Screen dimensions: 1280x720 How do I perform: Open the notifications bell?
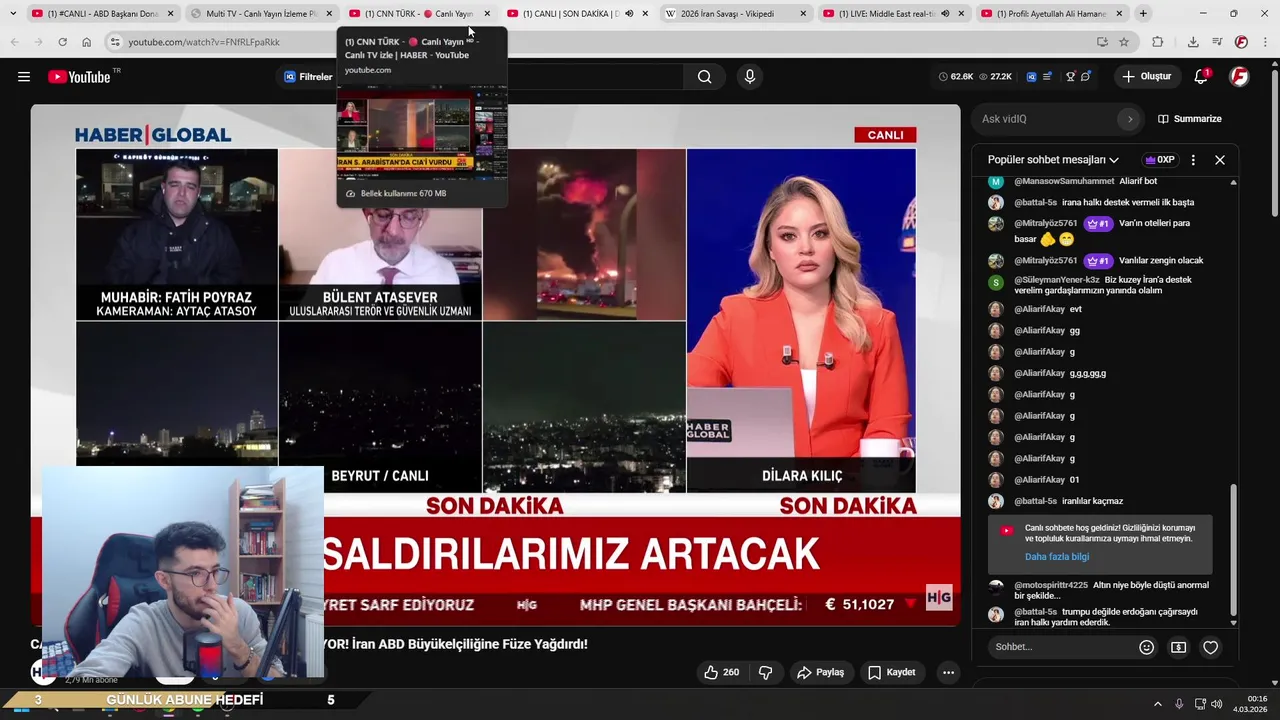click(x=1201, y=77)
